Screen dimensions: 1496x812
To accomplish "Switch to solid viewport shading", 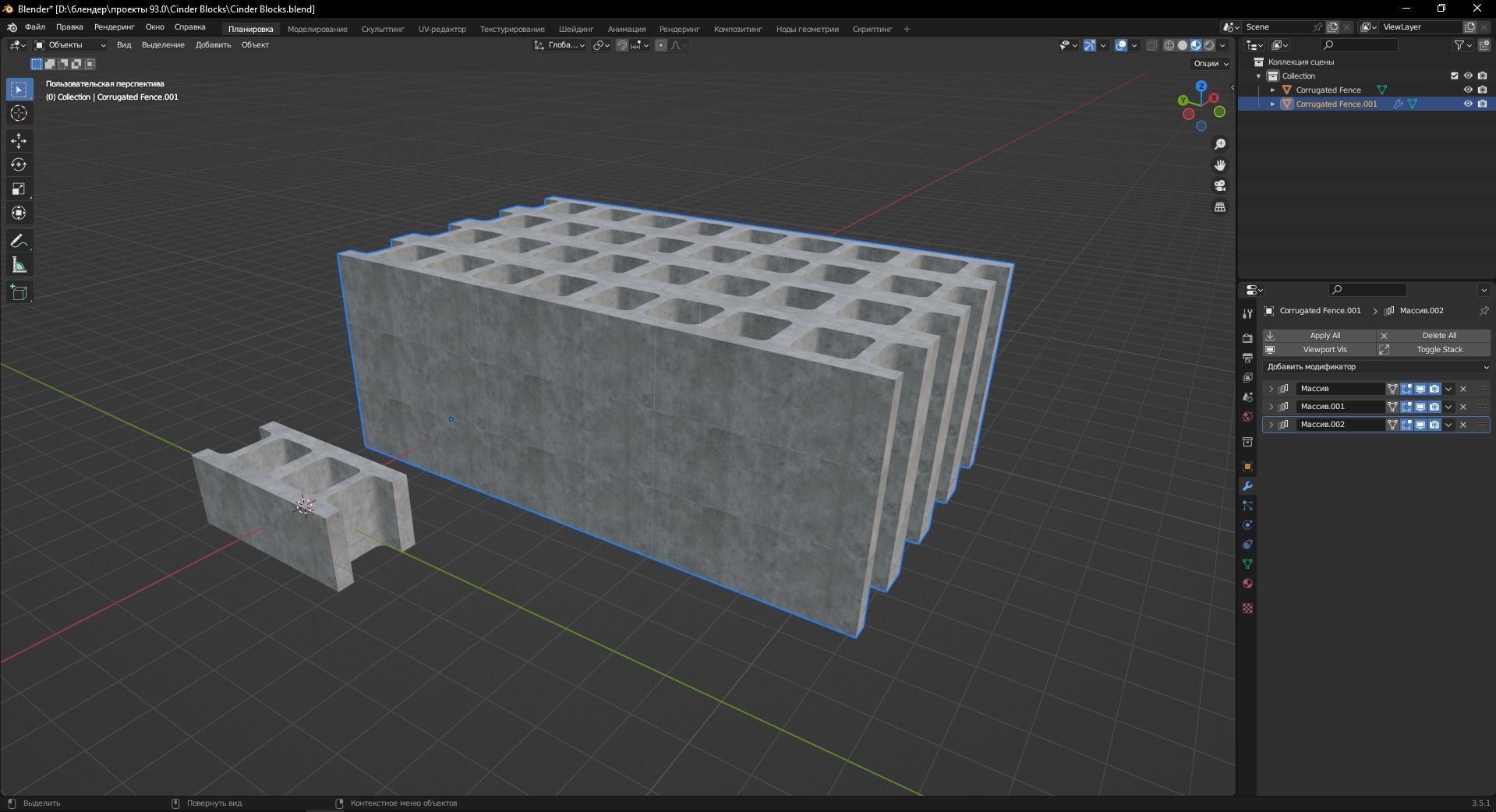I will 1183,45.
